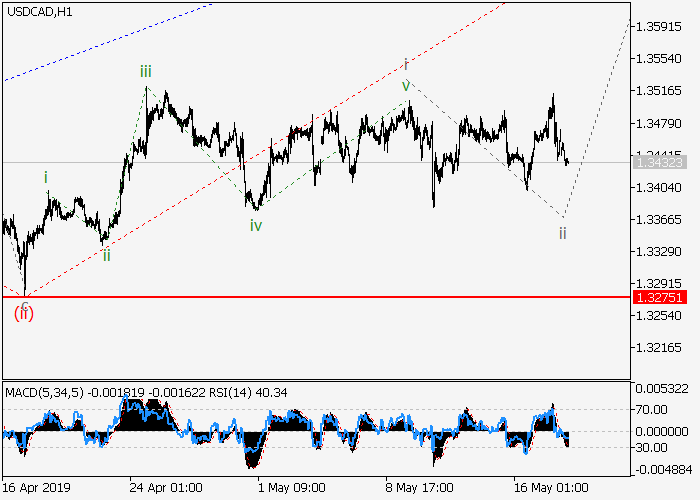Click the 8 May 17:00 date label
This screenshot has width=700, height=500.
(418, 488)
